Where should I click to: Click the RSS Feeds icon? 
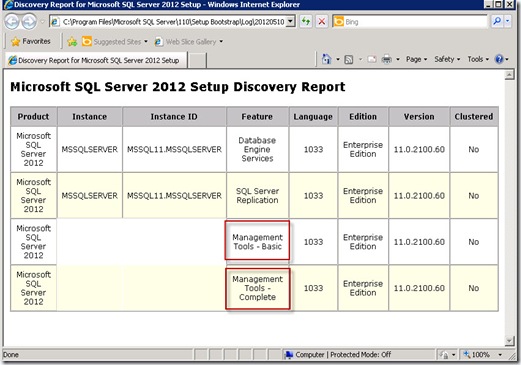click(x=349, y=59)
